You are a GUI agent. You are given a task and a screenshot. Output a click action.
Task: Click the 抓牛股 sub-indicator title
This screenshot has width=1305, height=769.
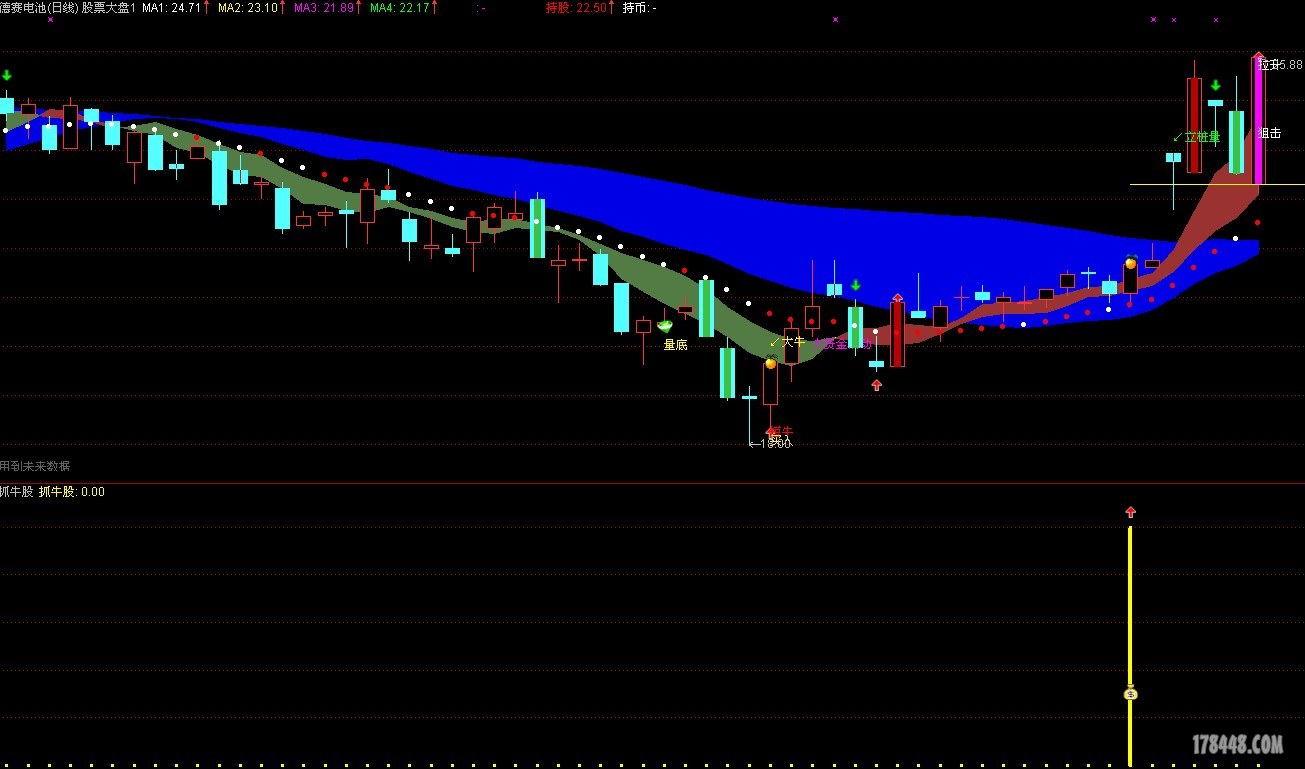point(16,492)
